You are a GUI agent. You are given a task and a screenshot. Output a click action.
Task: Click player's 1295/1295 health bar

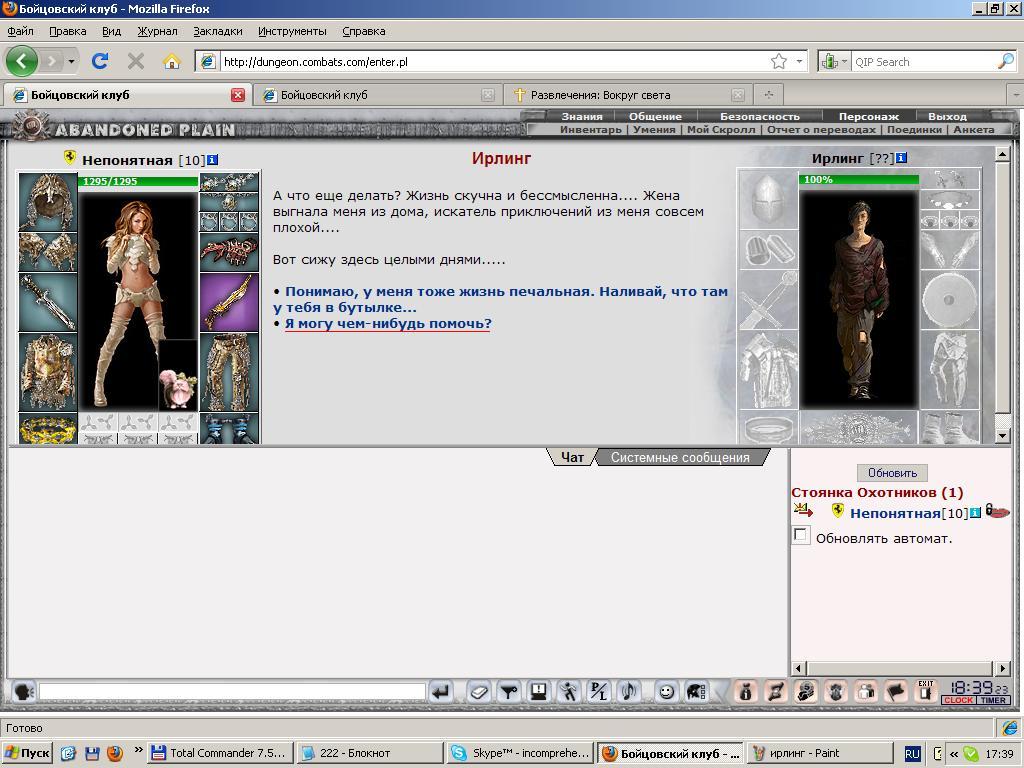pyautogui.click(x=138, y=182)
